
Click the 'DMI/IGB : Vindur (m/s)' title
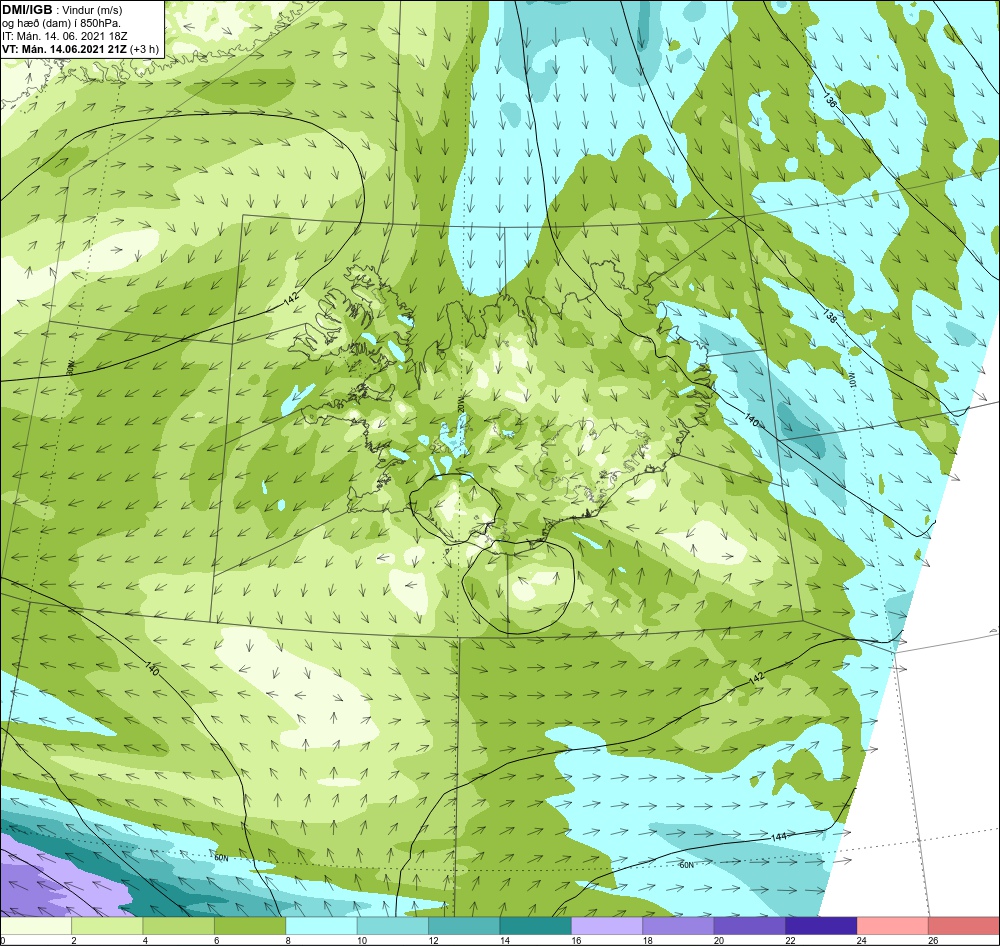(62, 10)
